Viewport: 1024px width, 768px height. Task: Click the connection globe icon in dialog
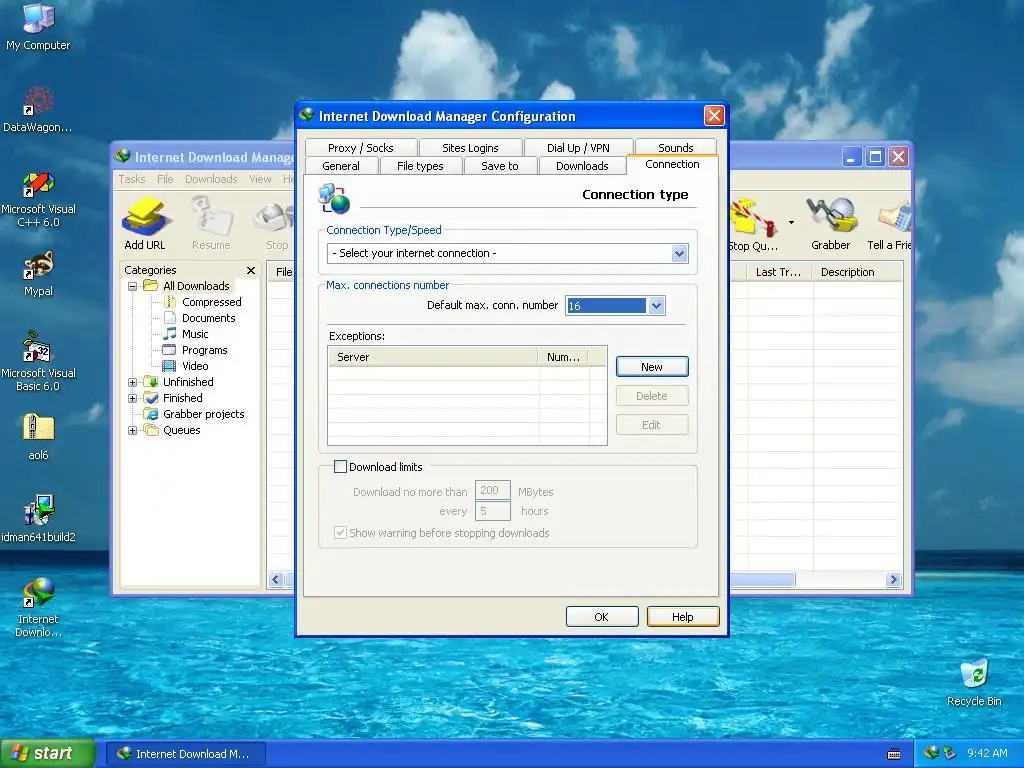pos(334,199)
